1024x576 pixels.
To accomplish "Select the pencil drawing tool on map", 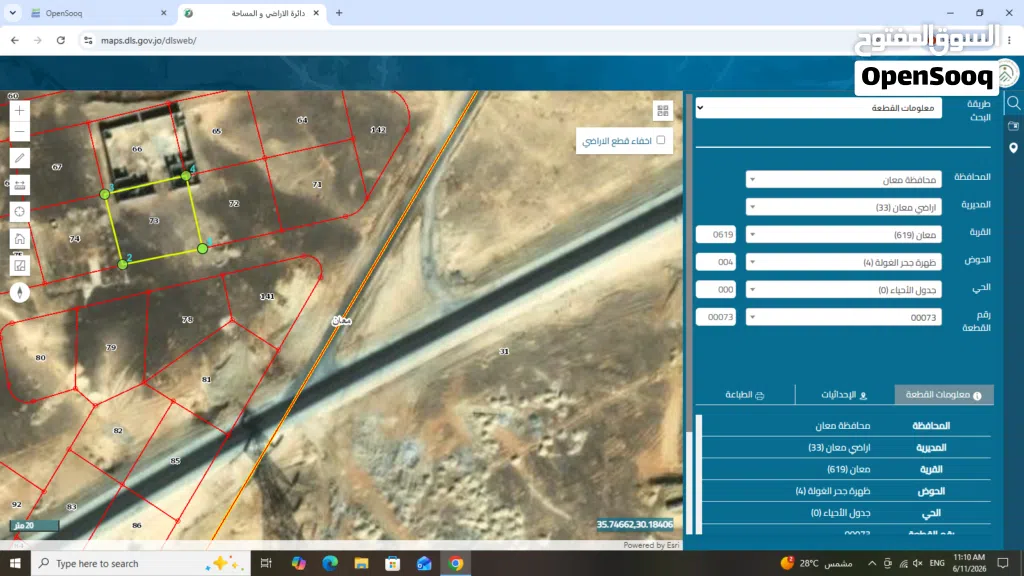I will [20, 158].
